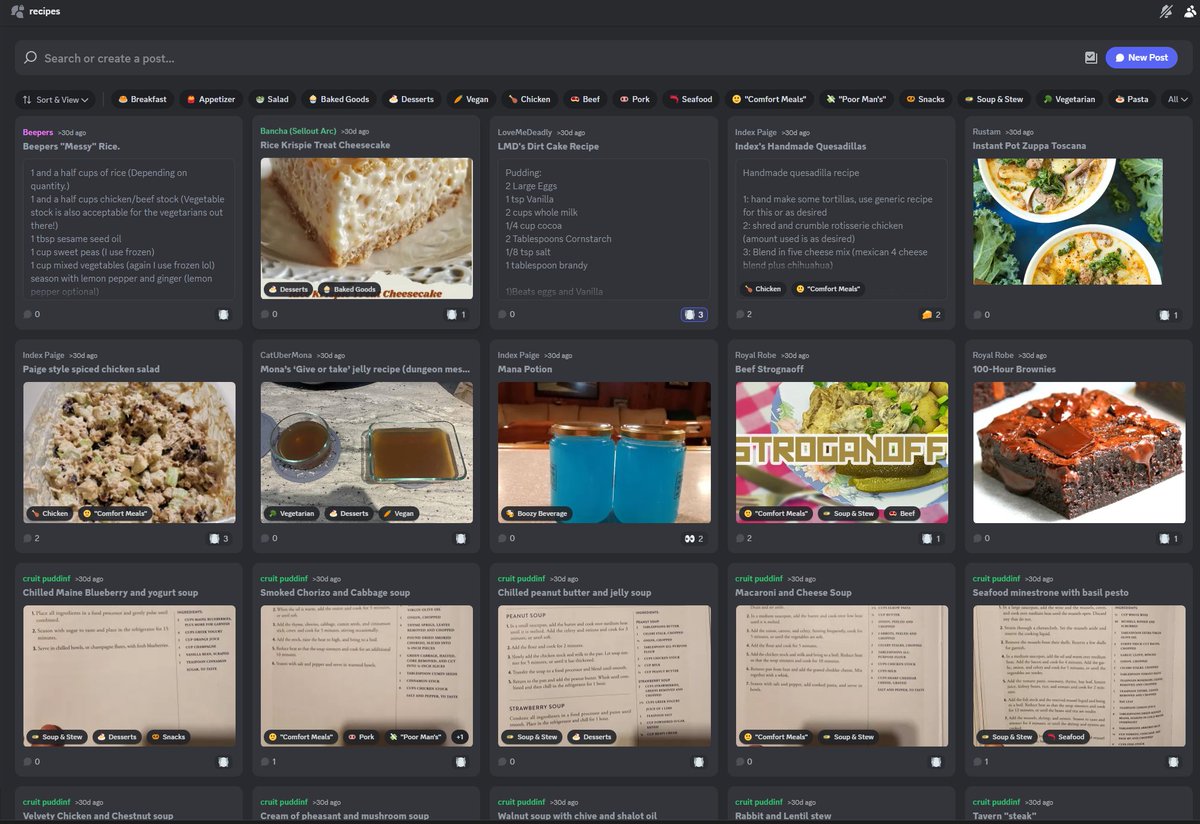Image resolution: width=1200 pixels, height=824 pixels.
Task: Click comment icon on Index's Handmade Quesadillas card
Action: 740,314
